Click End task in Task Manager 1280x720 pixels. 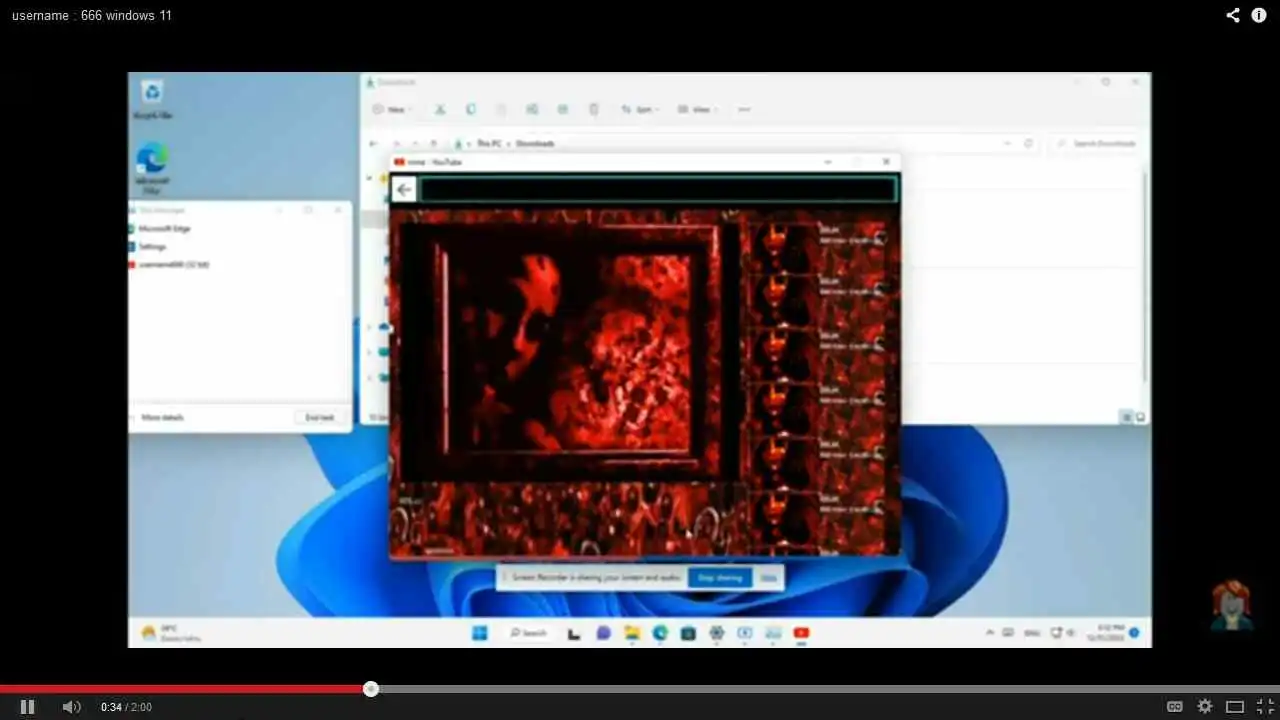point(319,417)
